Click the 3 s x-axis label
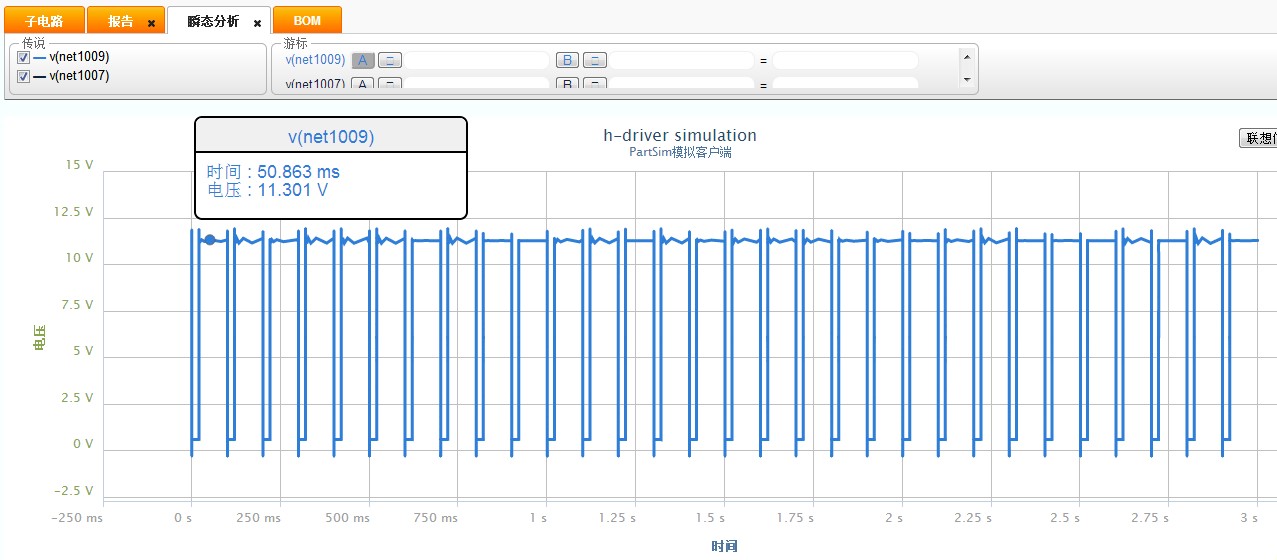 click(1248, 518)
